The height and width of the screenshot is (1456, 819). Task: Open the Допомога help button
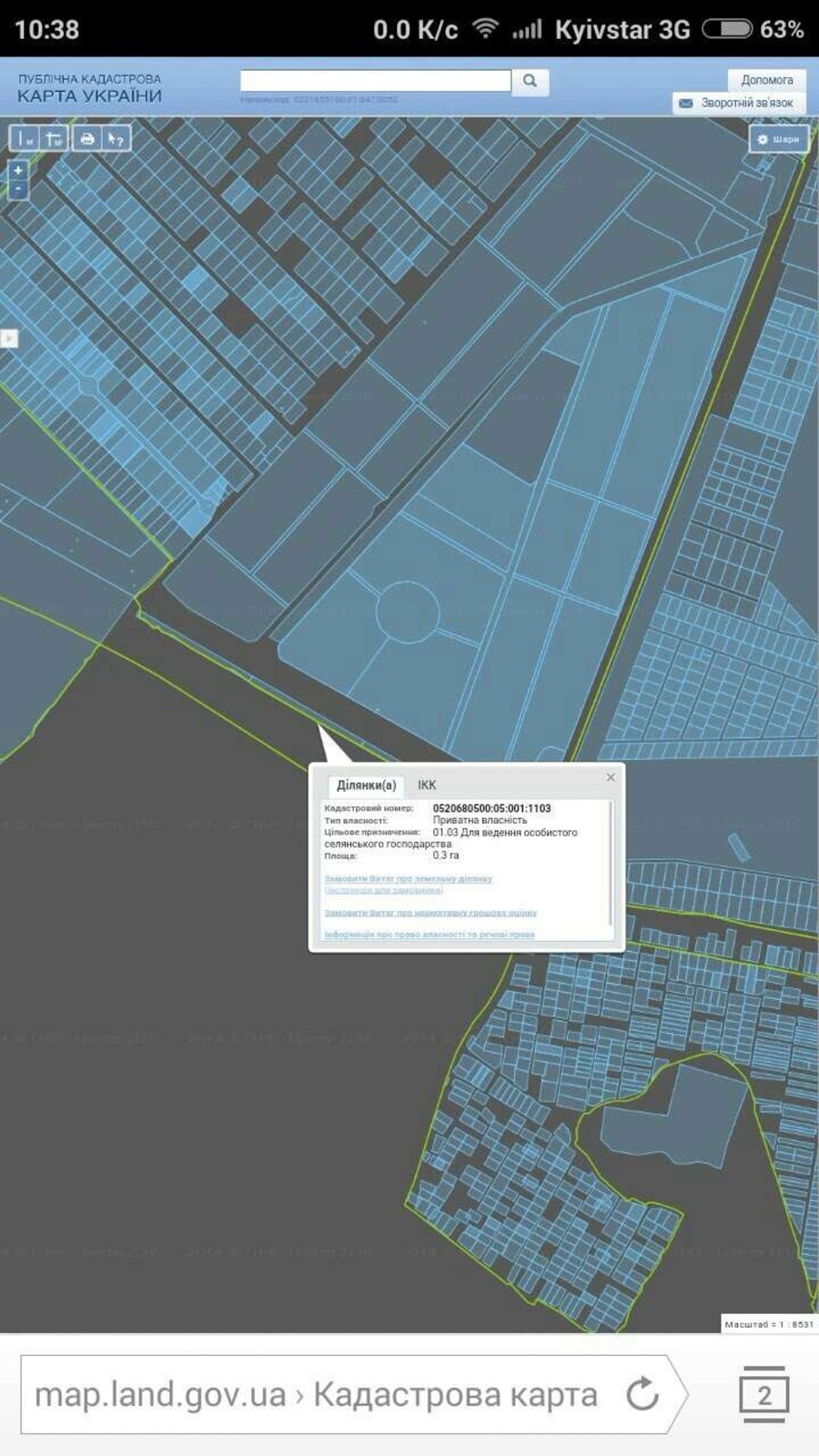point(766,80)
